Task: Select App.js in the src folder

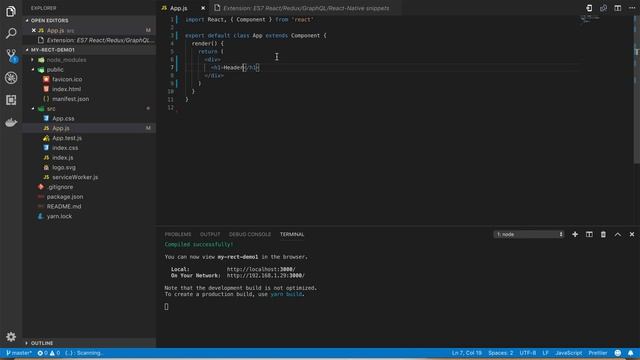Action: [60, 129]
